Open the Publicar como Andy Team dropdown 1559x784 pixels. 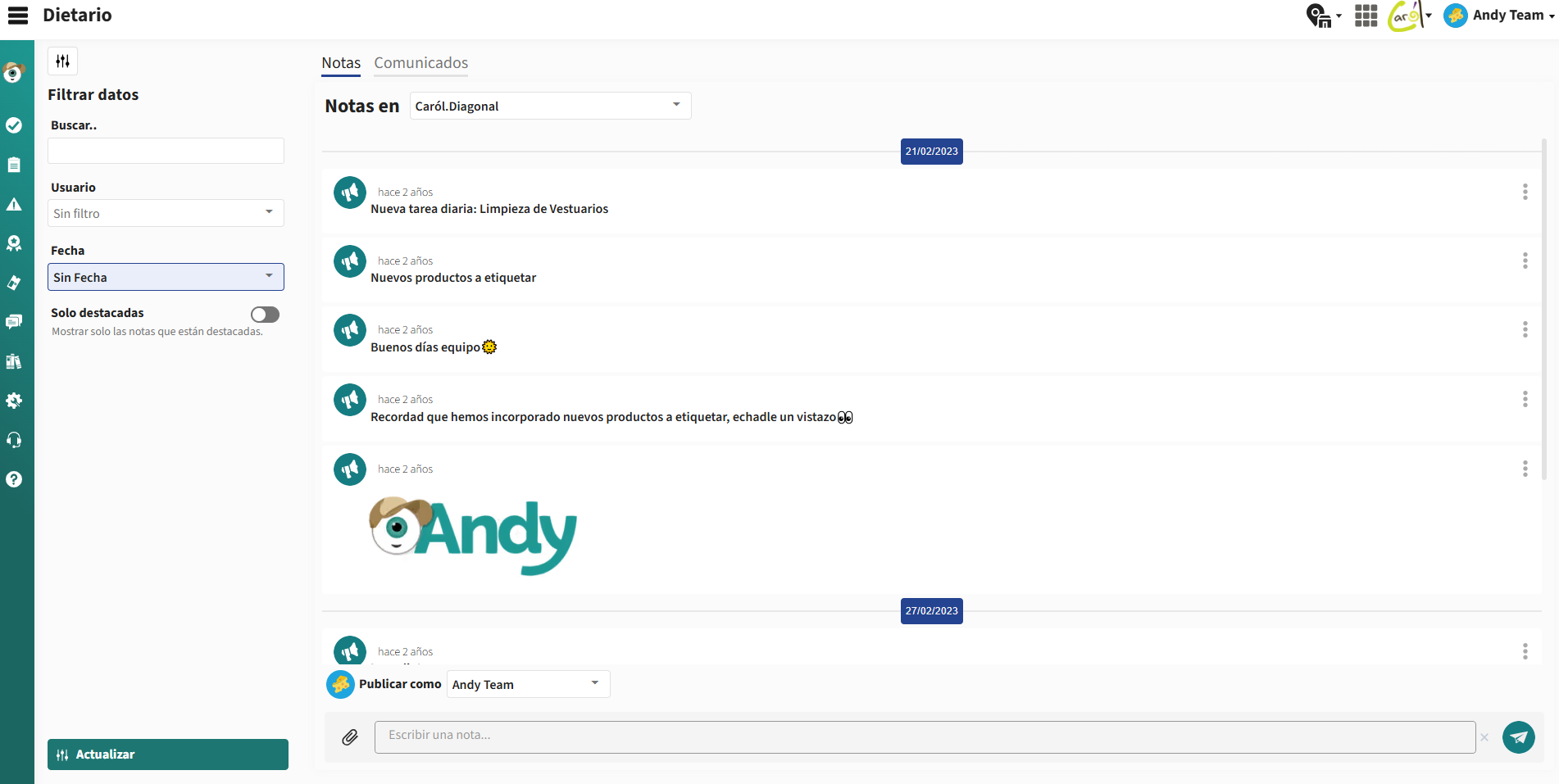click(x=528, y=684)
